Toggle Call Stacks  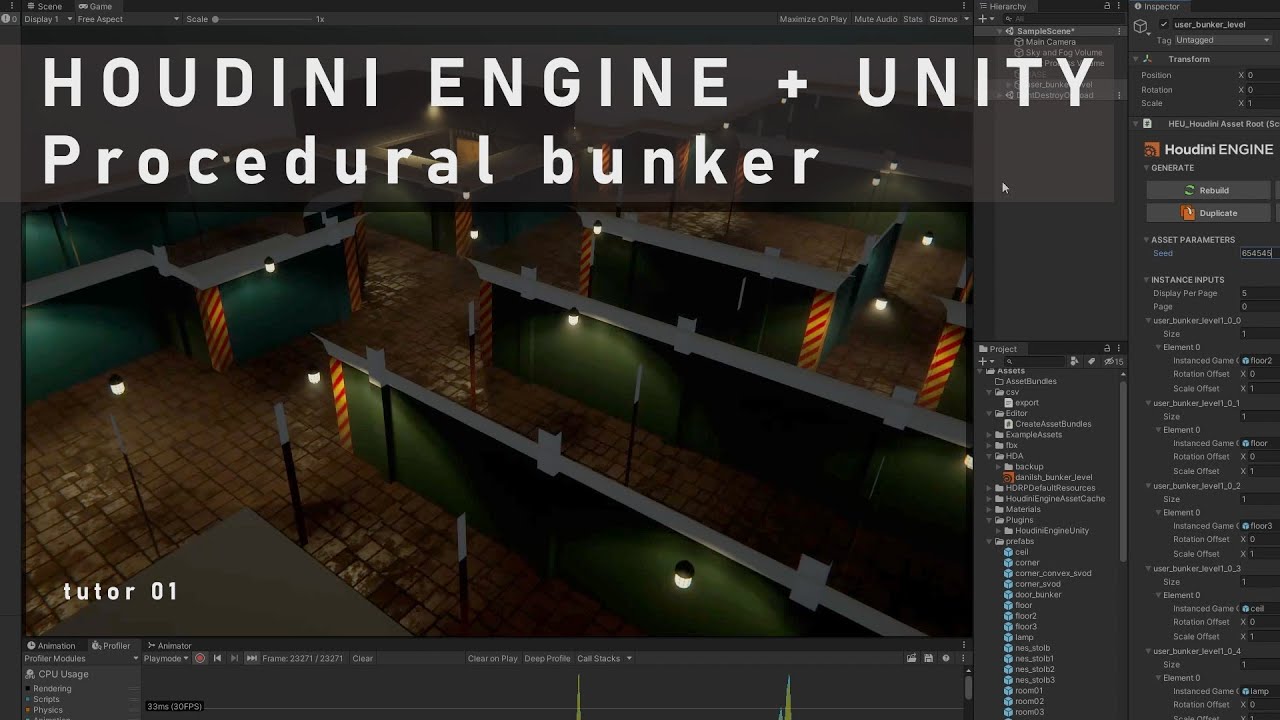(x=604, y=658)
